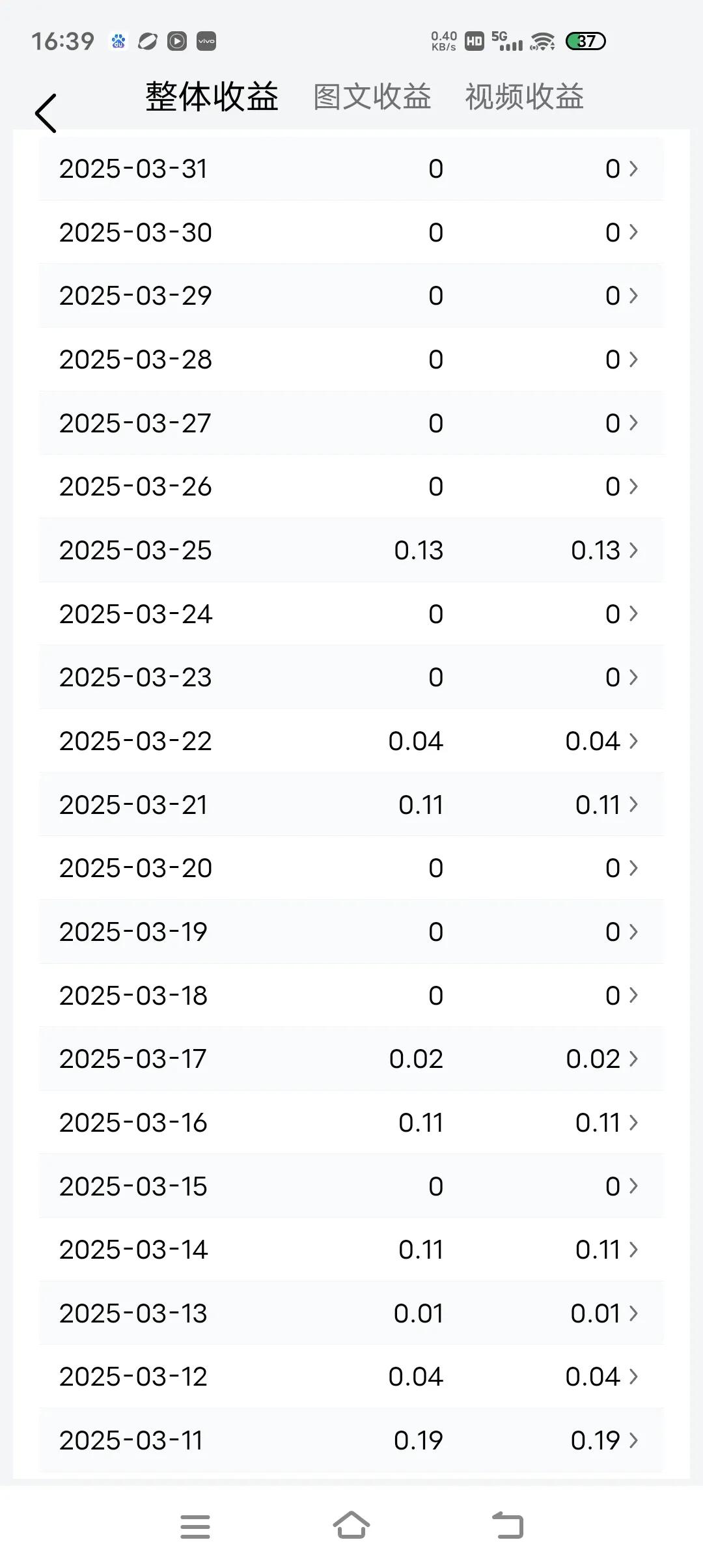
Task: Go to Android home screen icon
Action: coord(351,1525)
